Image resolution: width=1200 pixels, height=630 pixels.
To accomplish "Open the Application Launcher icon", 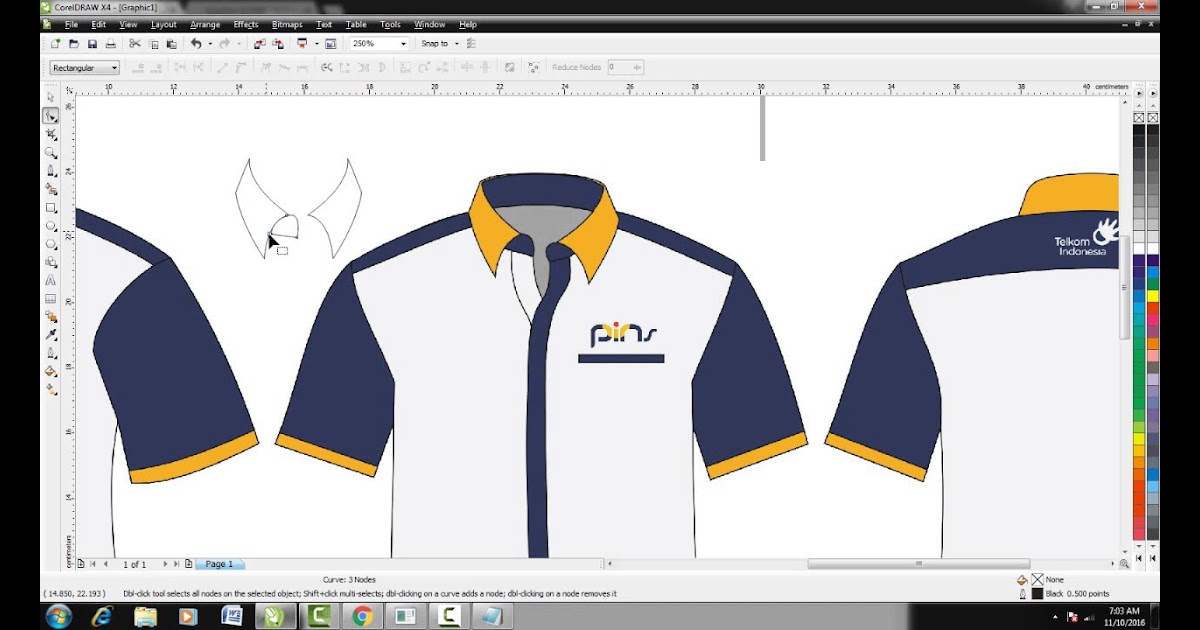I will (301, 44).
